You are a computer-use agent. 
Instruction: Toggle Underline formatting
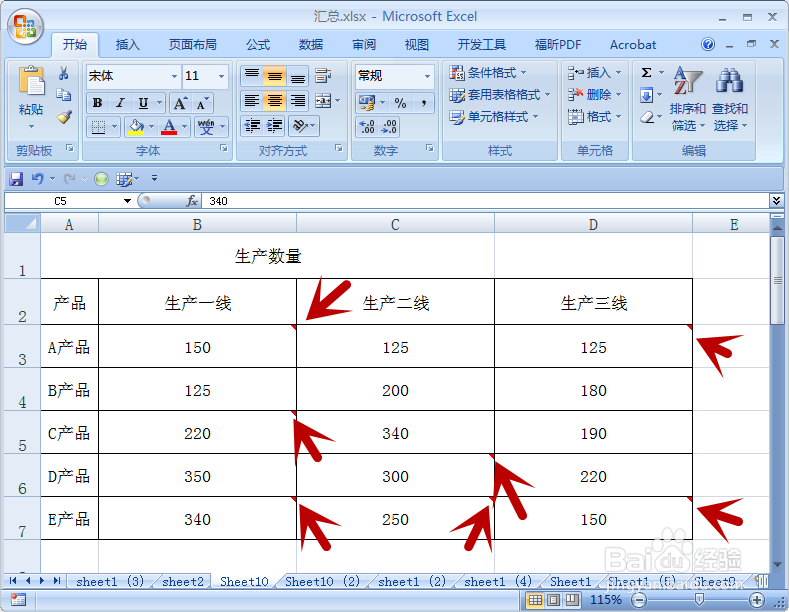143,103
